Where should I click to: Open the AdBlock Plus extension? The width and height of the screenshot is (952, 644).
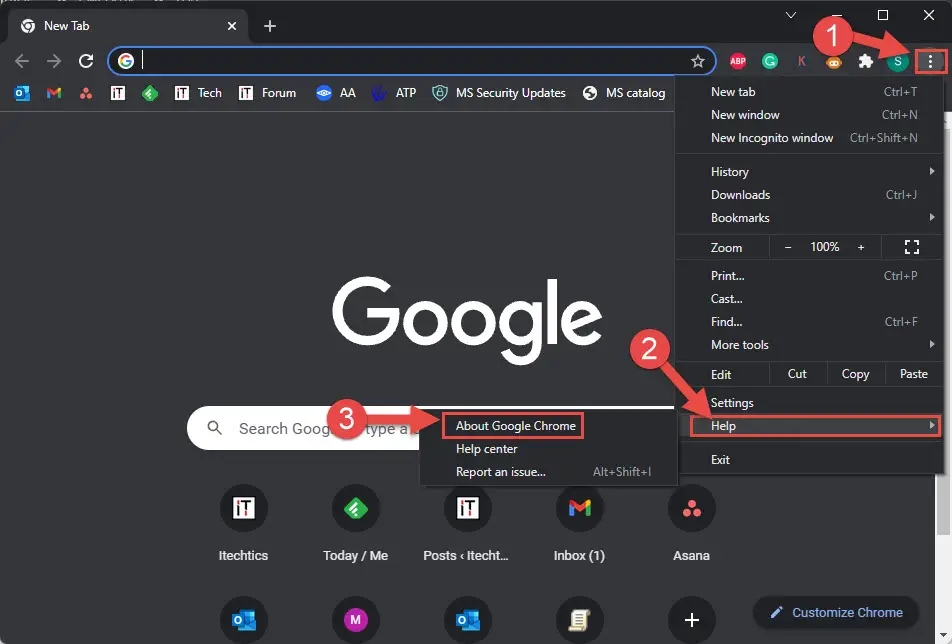(x=738, y=61)
